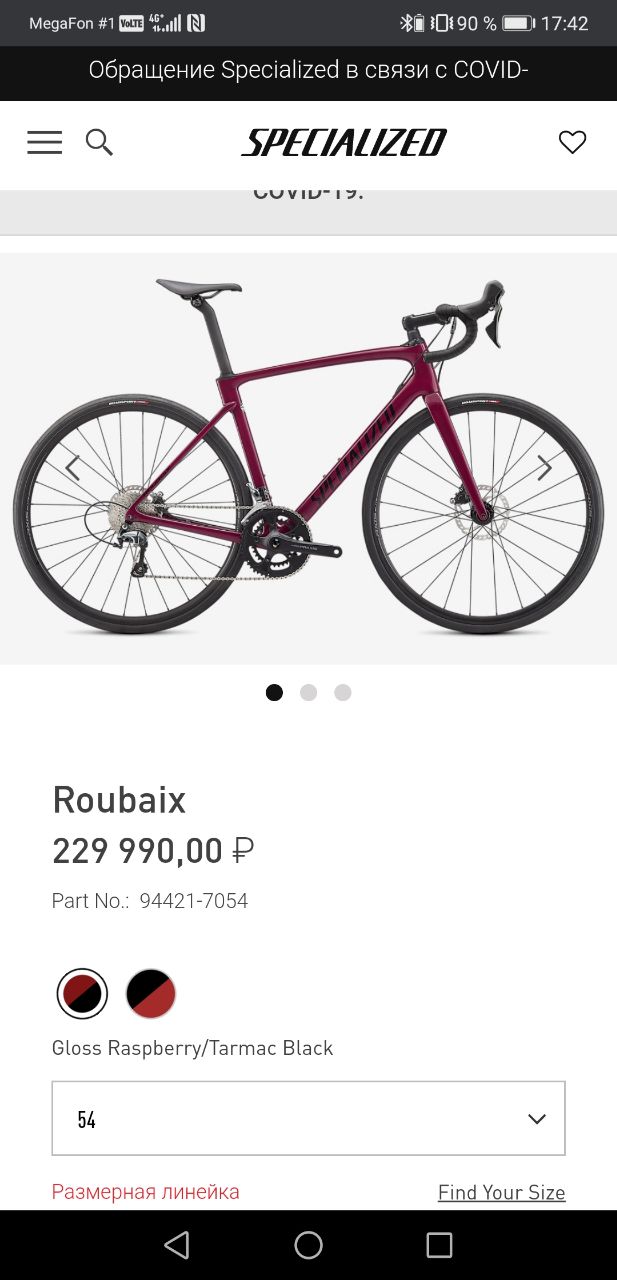
Task: Open the hamburger navigation menu
Action: [44, 143]
